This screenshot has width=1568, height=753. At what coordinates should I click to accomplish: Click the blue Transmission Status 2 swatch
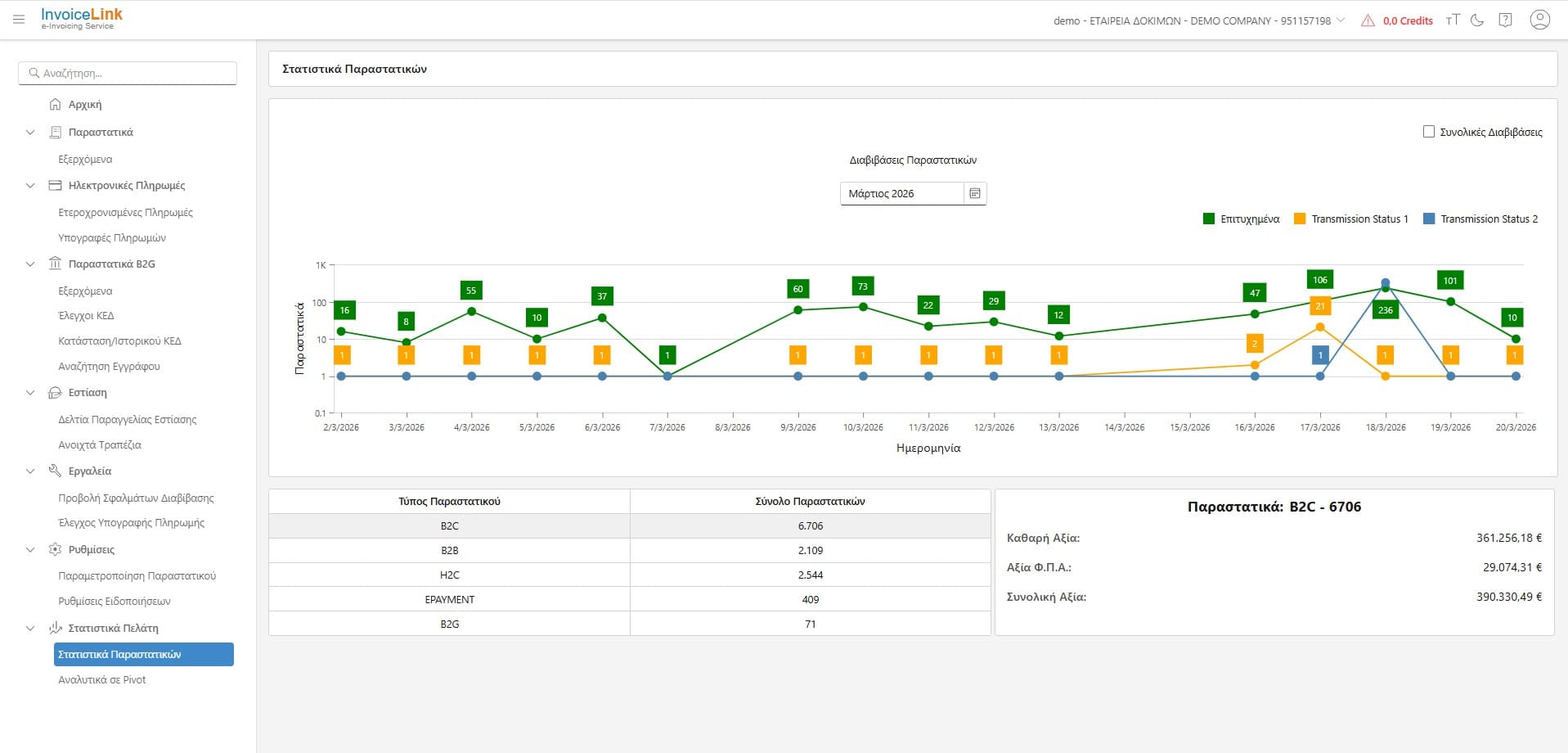click(1429, 219)
